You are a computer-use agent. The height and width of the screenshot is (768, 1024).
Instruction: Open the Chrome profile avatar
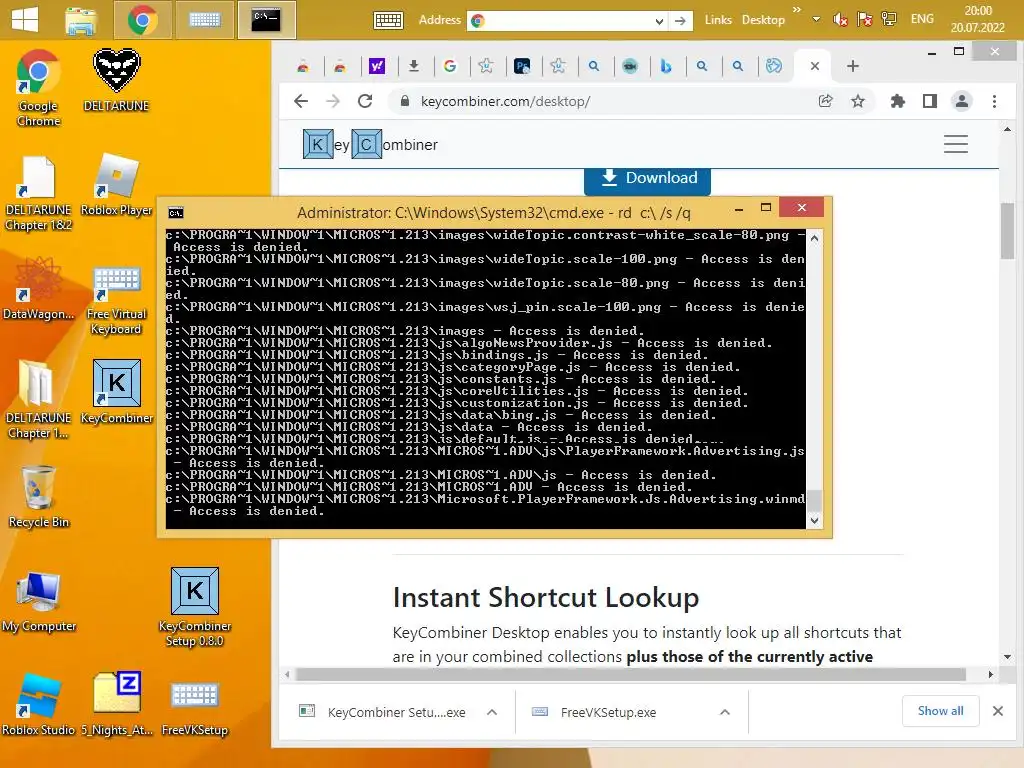tap(962, 101)
